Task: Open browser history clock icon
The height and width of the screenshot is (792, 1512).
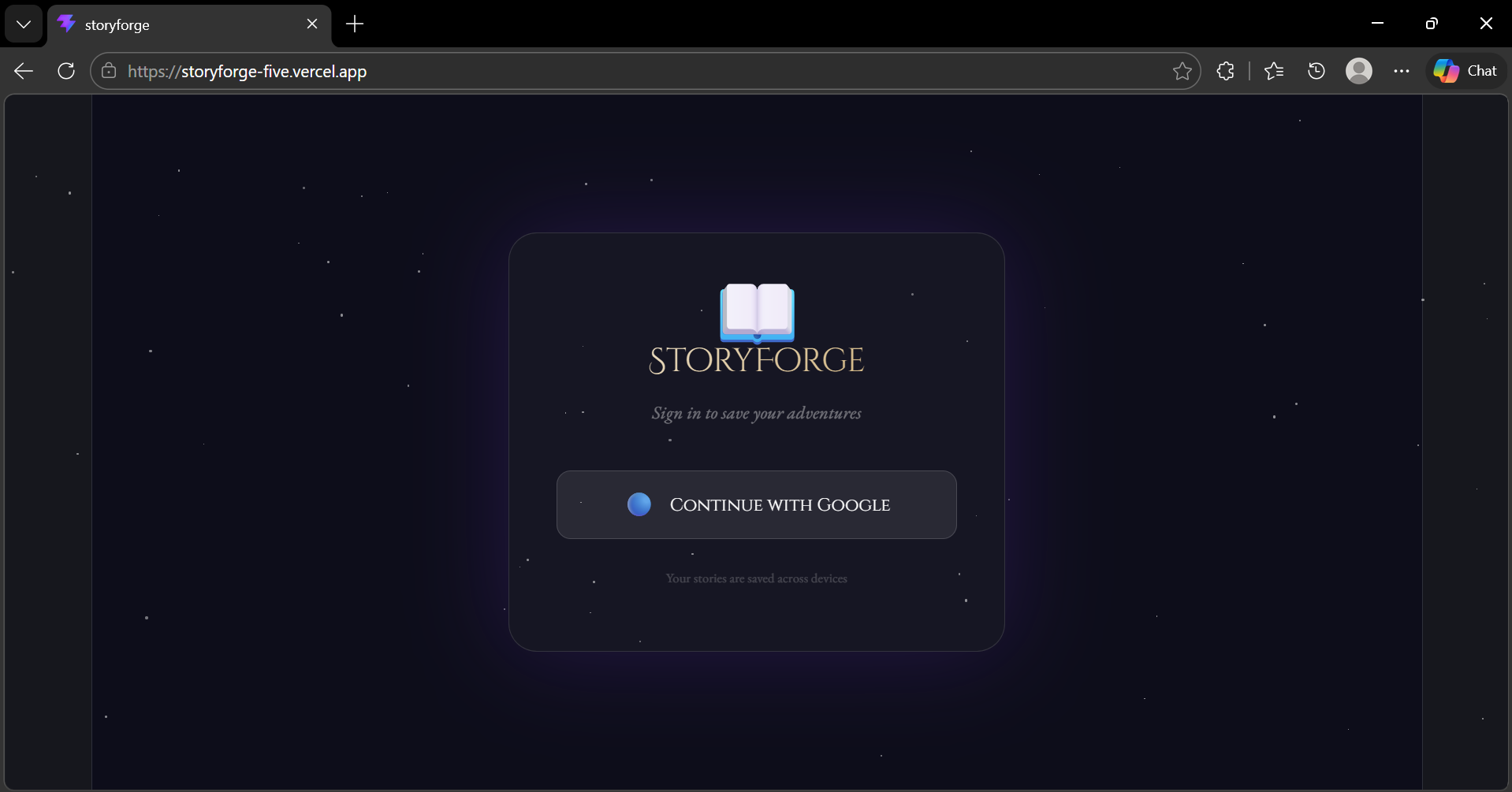Action: coord(1316,71)
